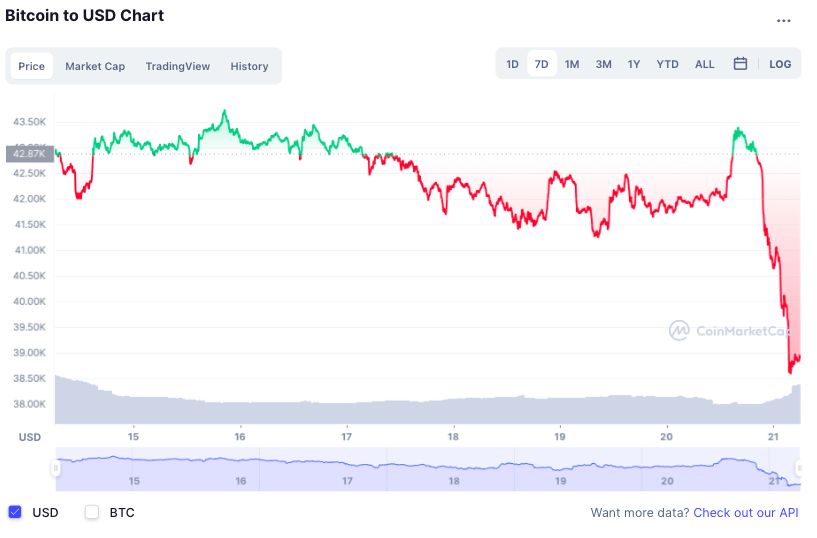817x538 pixels.
Task: Uncheck the USD checkbox
Action: click(x=15, y=512)
